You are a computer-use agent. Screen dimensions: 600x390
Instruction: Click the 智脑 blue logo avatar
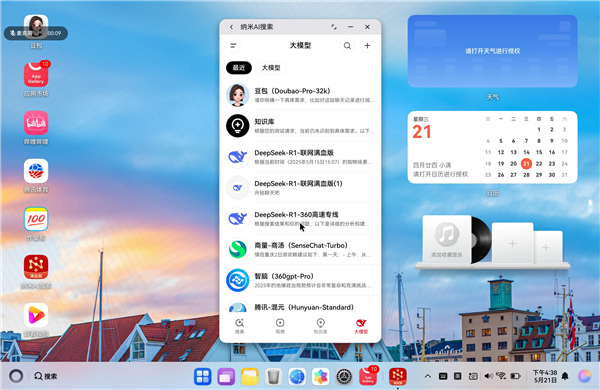pos(238,280)
